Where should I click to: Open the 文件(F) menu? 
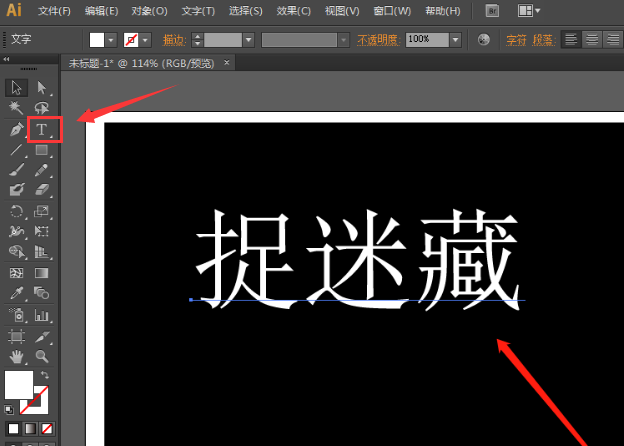coord(54,11)
